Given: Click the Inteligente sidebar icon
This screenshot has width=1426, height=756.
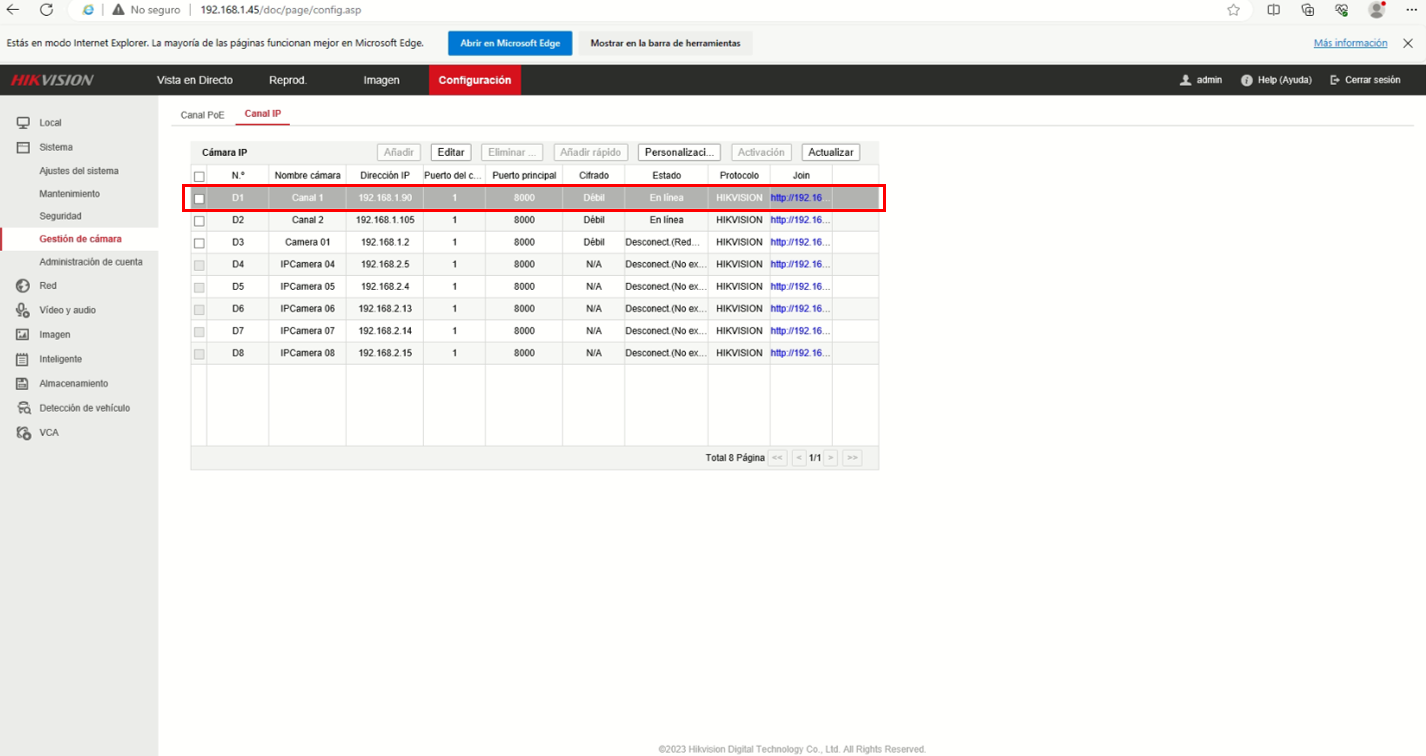Looking at the screenshot, I should coord(22,359).
